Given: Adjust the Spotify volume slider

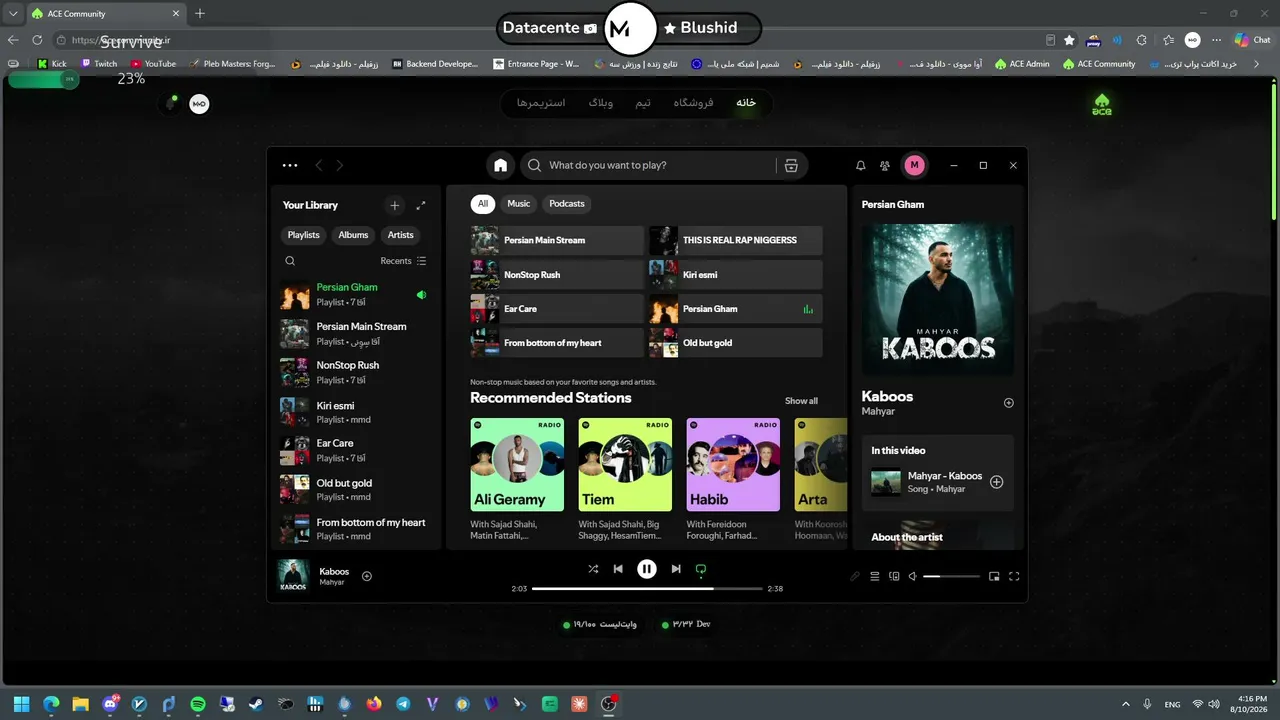Looking at the screenshot, I should tap(951, 576).
